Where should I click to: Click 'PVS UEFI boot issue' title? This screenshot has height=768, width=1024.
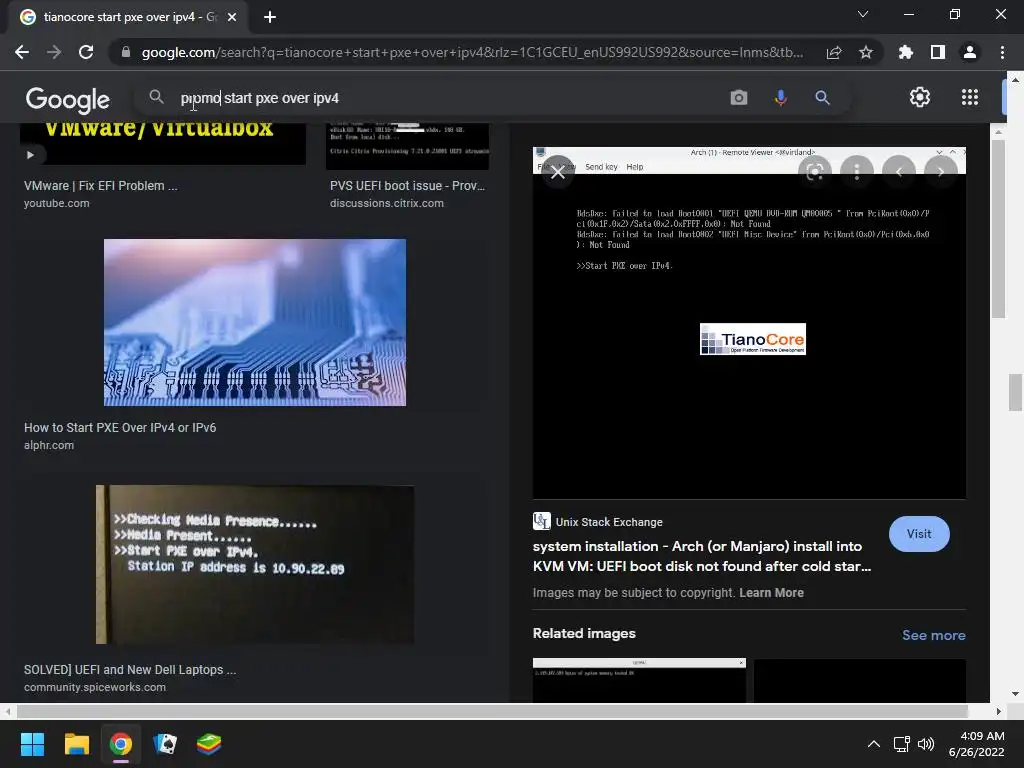408,185
